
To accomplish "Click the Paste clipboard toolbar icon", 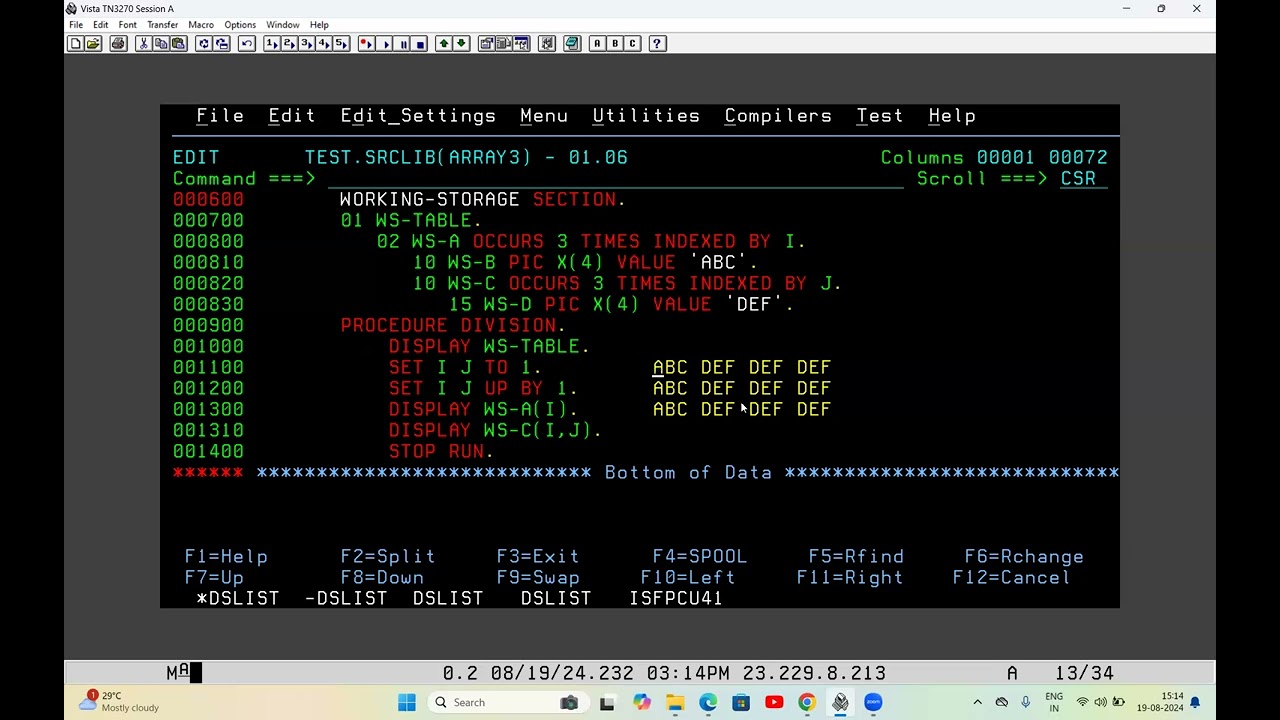I will click(178, 44).
